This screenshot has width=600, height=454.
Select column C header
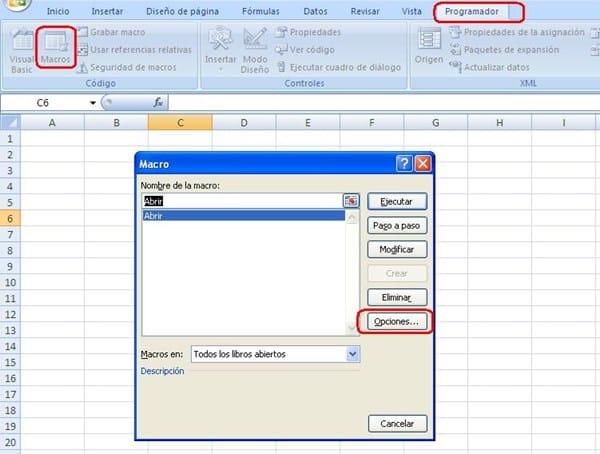click(x=180, y=123)
